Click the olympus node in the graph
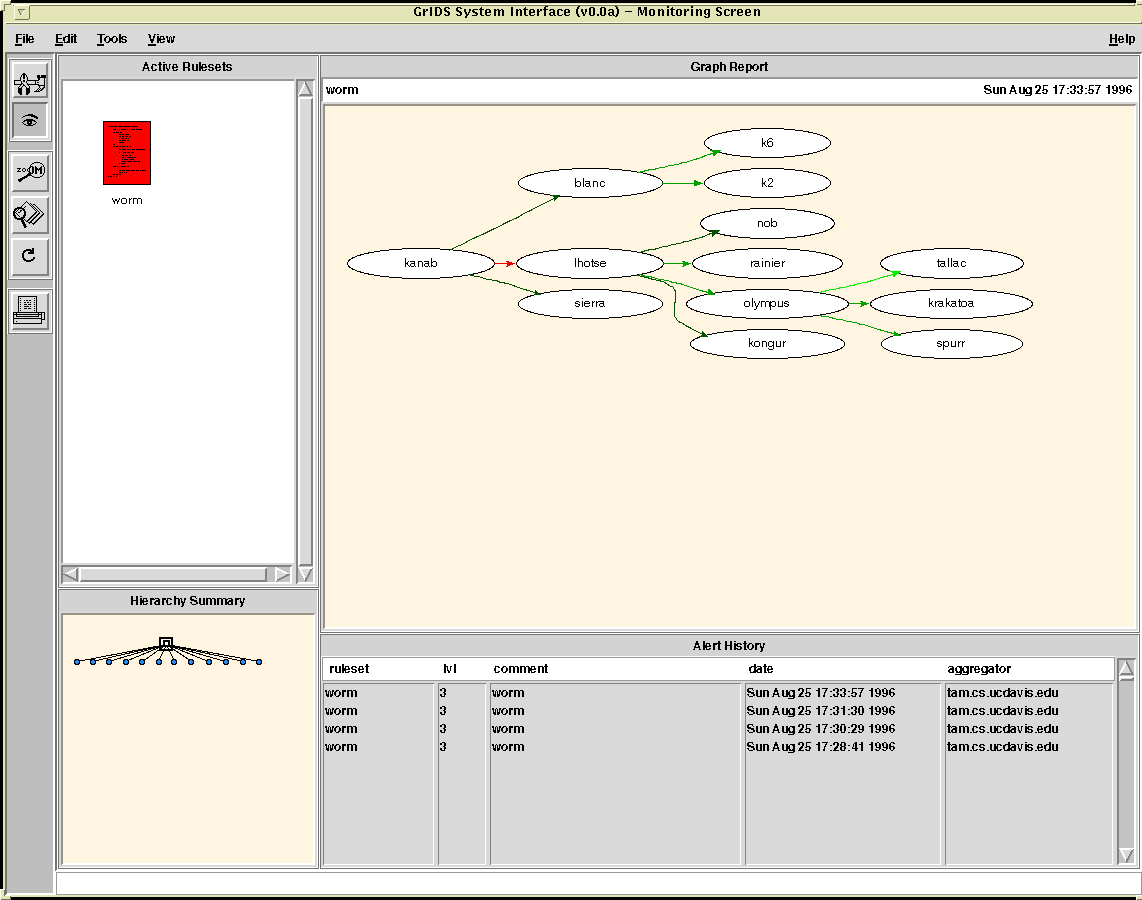The height and width of the screenshot is (900, 1142). (766, 303)
